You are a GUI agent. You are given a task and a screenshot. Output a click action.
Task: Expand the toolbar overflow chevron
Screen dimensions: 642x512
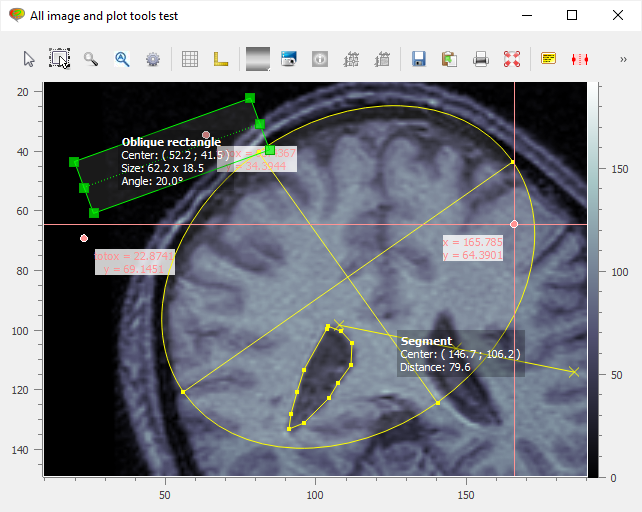tap(624, 59)
